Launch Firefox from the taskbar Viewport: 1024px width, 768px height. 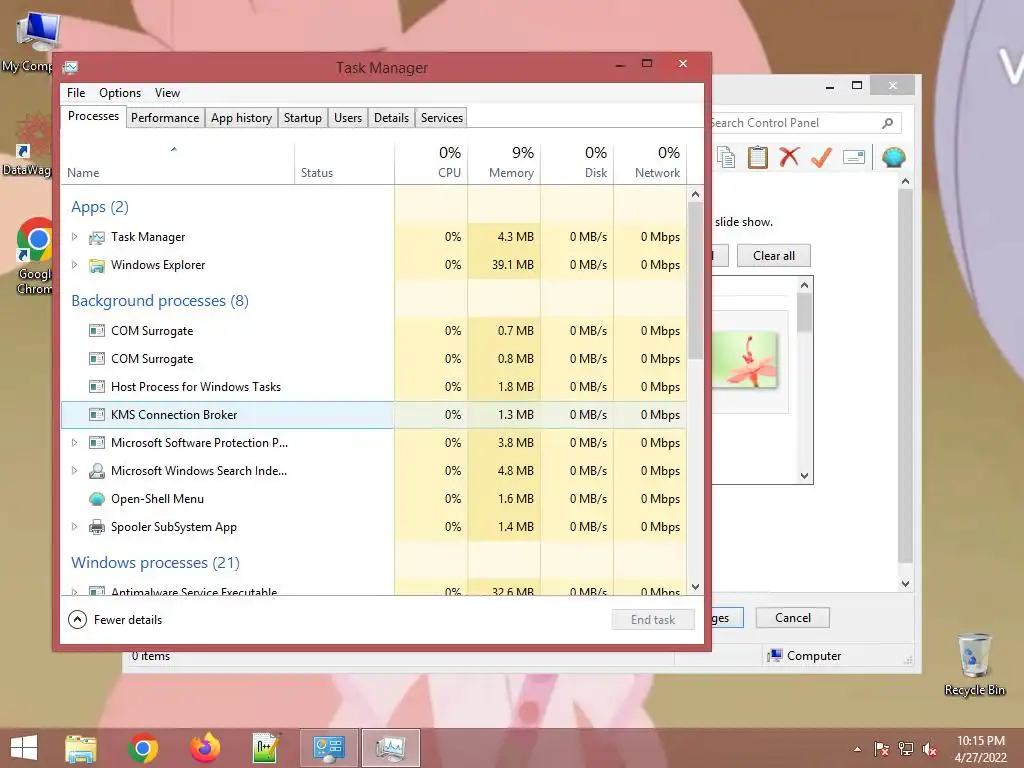click(205, 748)
